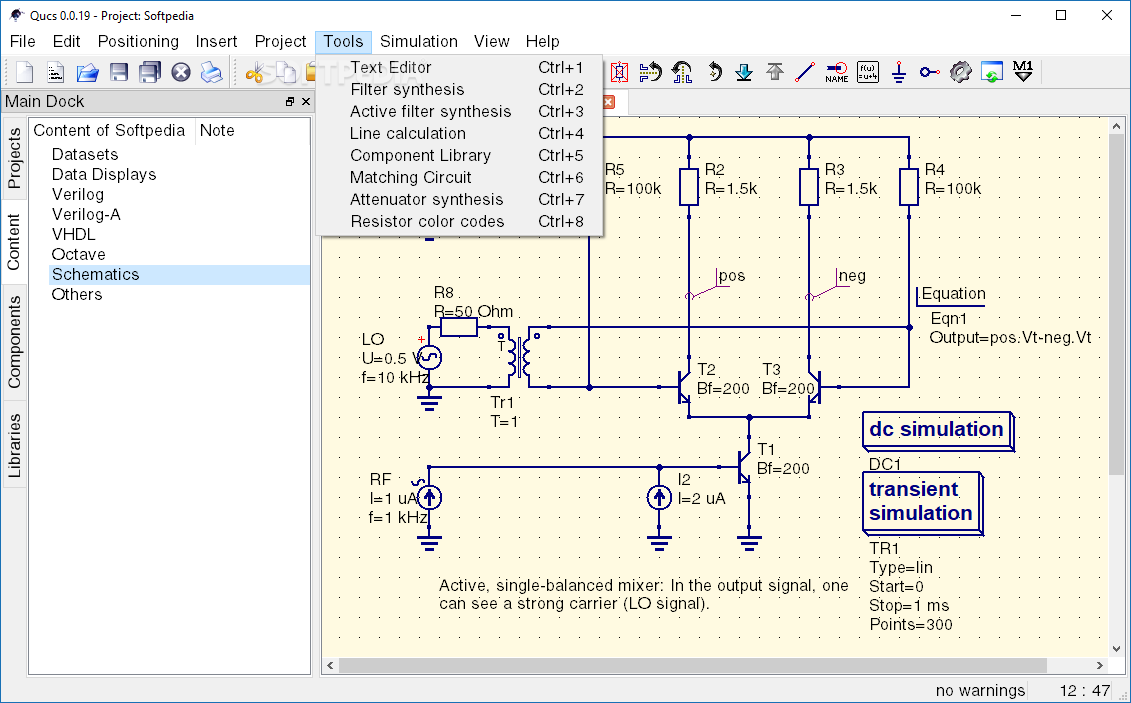Create a new text document icon
Viewport: 1131px width, 703px height.
coord(56,72)
